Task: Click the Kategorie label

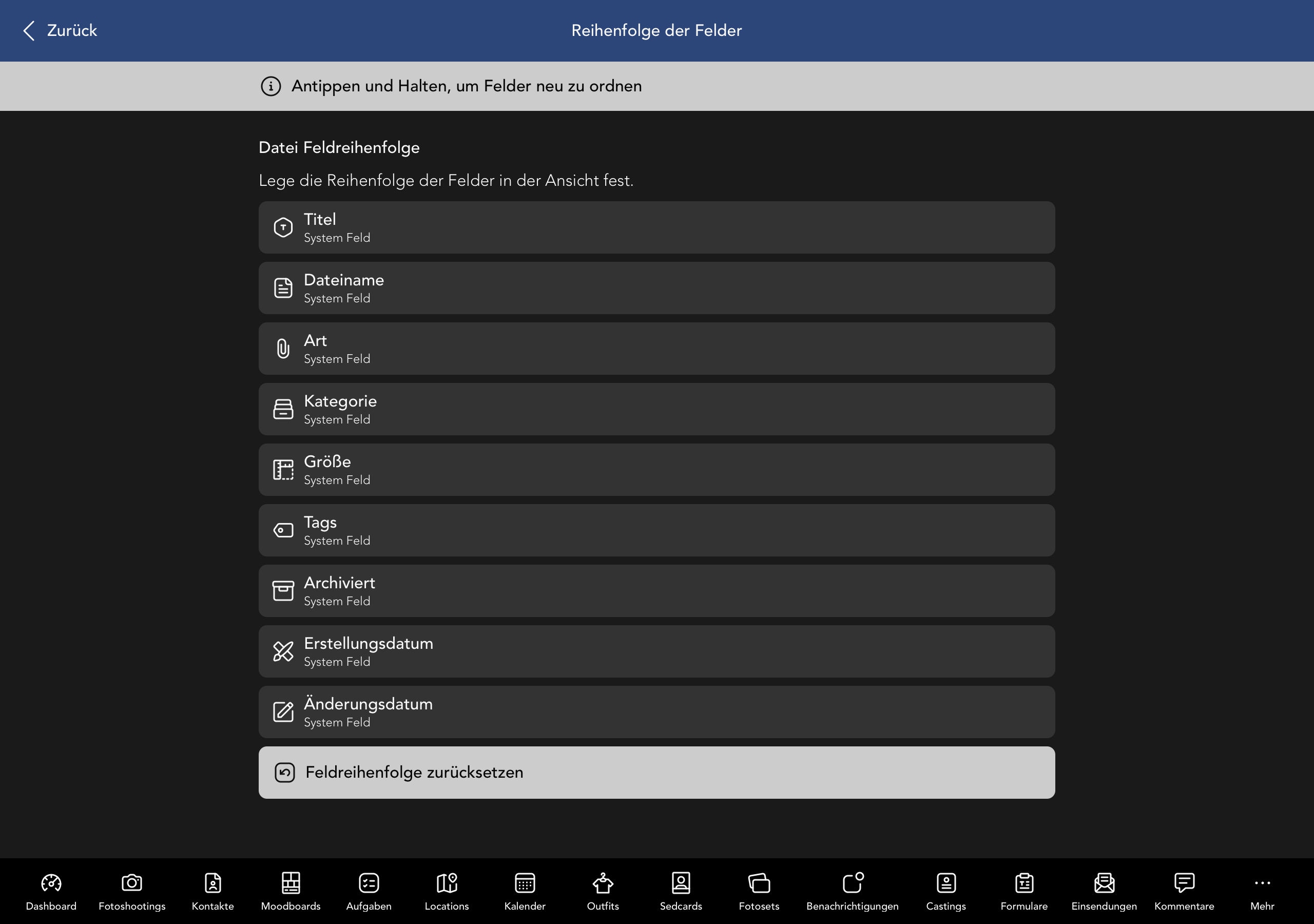Action: [340, 401]
